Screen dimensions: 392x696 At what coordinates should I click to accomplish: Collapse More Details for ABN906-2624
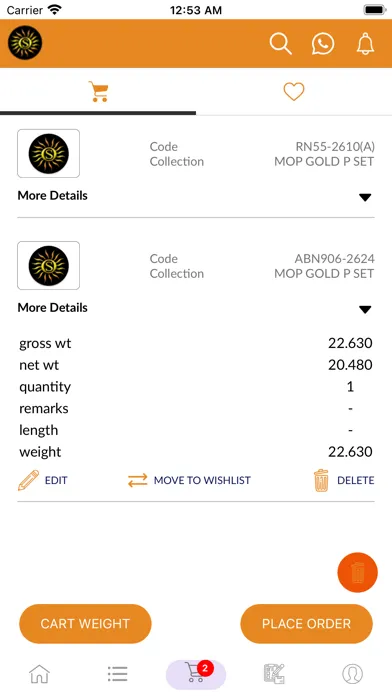(x=365, y=309)
